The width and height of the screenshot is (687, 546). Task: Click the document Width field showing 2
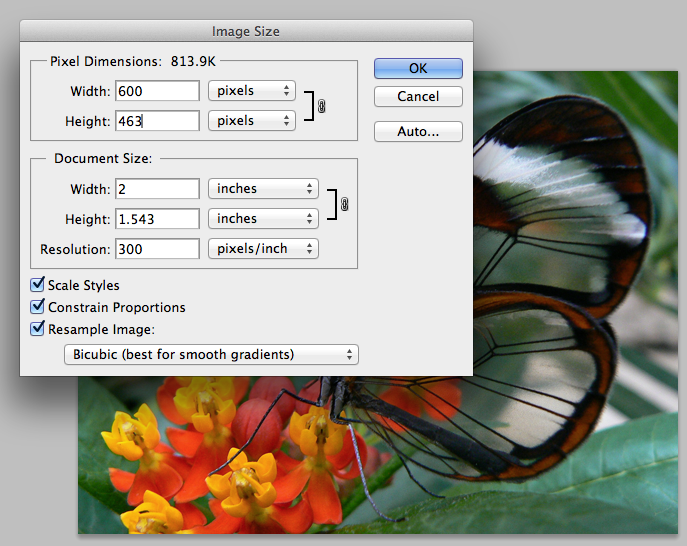point(157,189)
